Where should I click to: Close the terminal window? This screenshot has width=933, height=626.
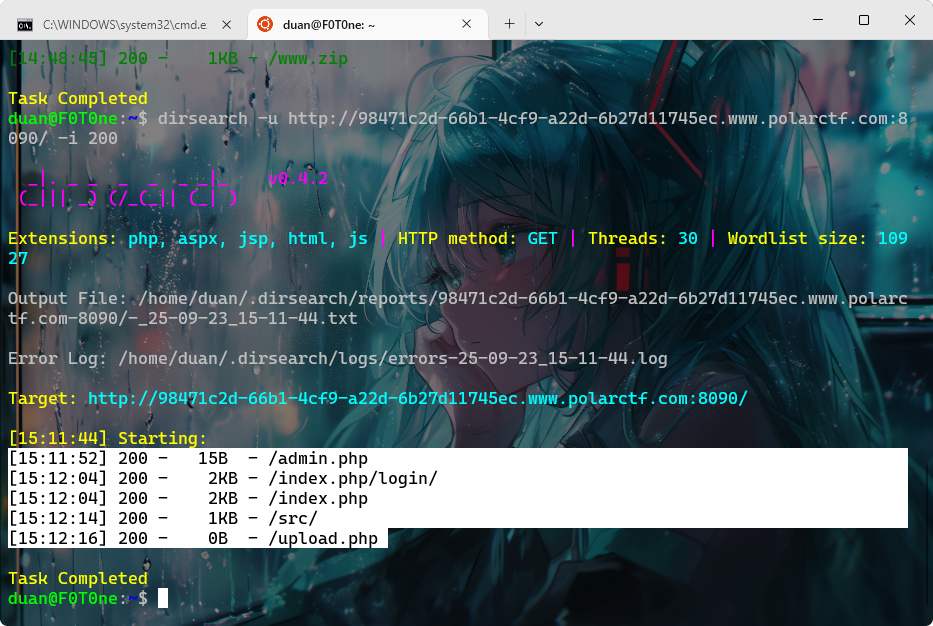click(x=910, y=20)
